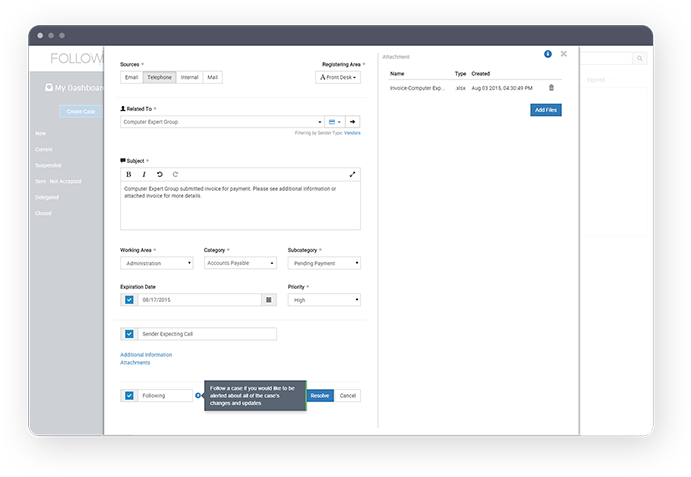Viewport: 691px width, 477px height.
Task: Click the Vendors sender type link
Action: [x=352, y=133]
